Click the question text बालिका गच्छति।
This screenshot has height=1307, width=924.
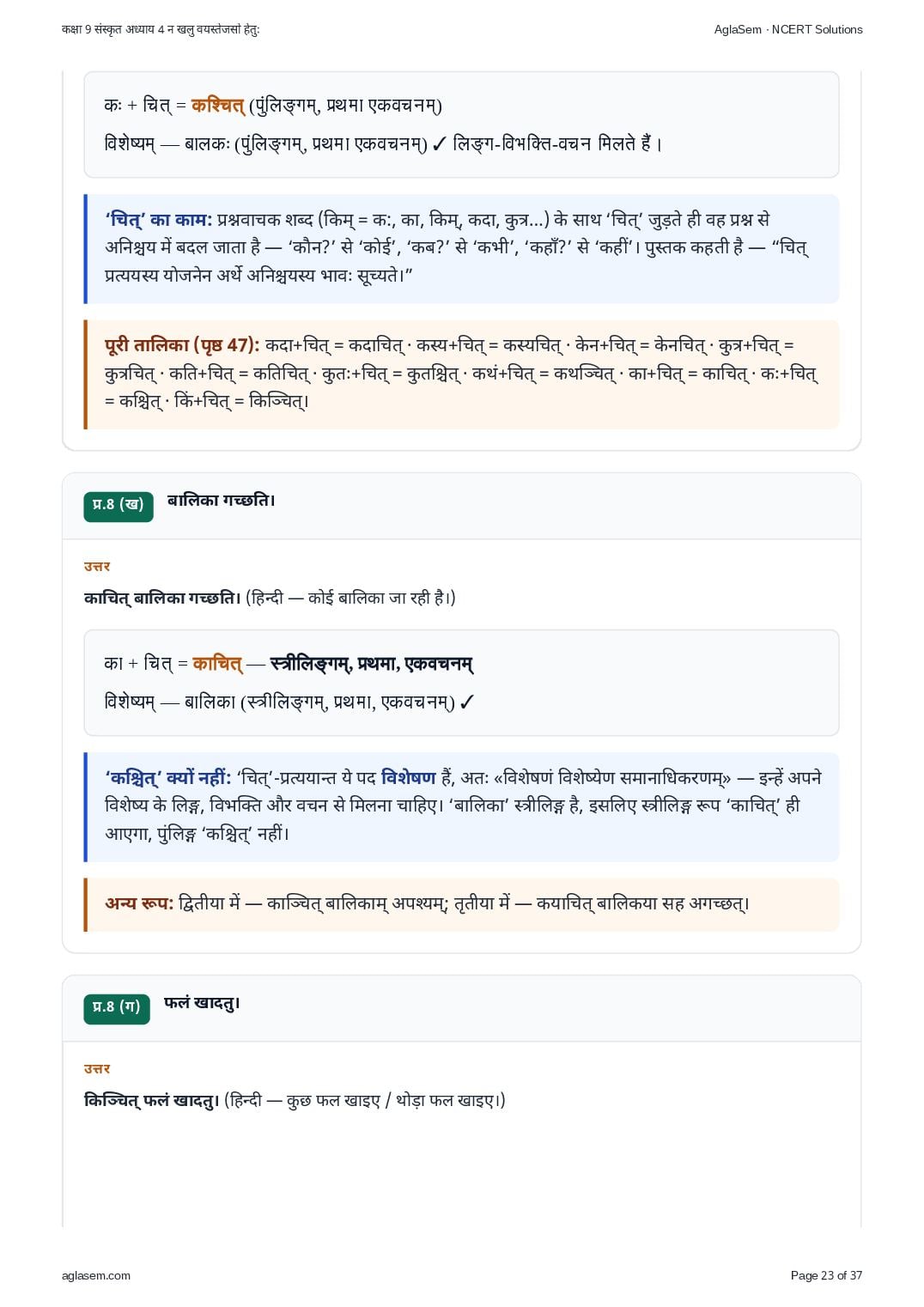[222, 501]
